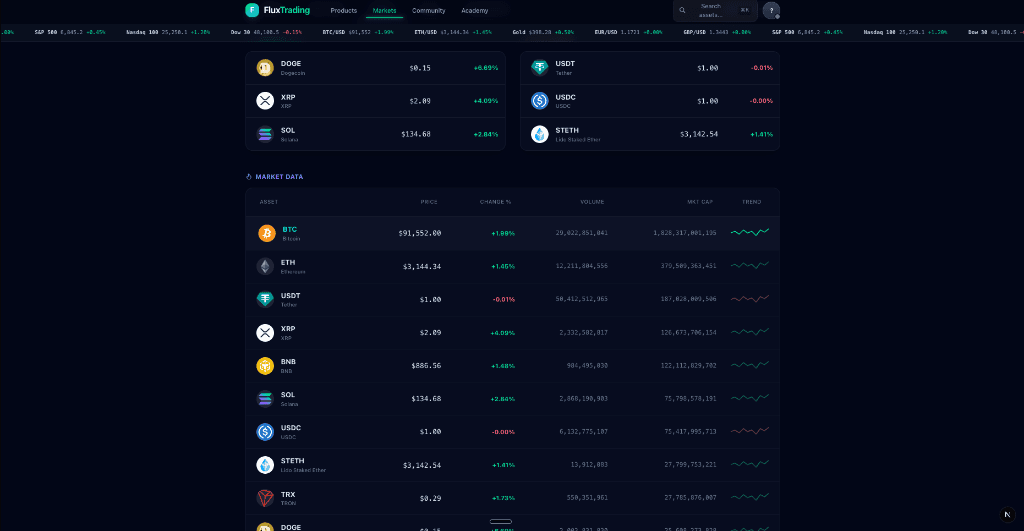Click Dogecoin icon in top card
This screenshot has width=1024, height=531.
click(265, 68)
